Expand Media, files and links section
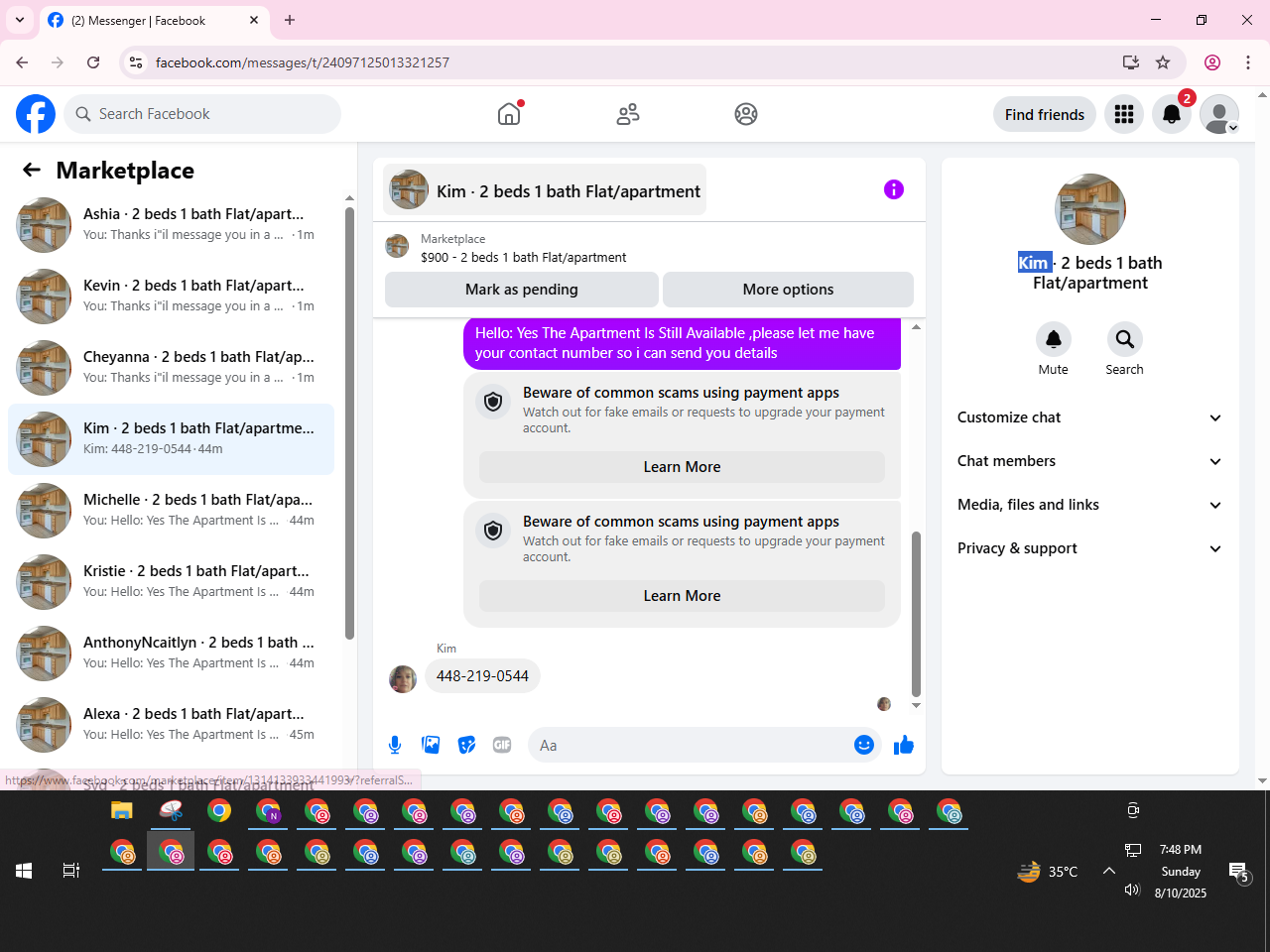Viewport: 1270px width, 952px height. 1090,505
